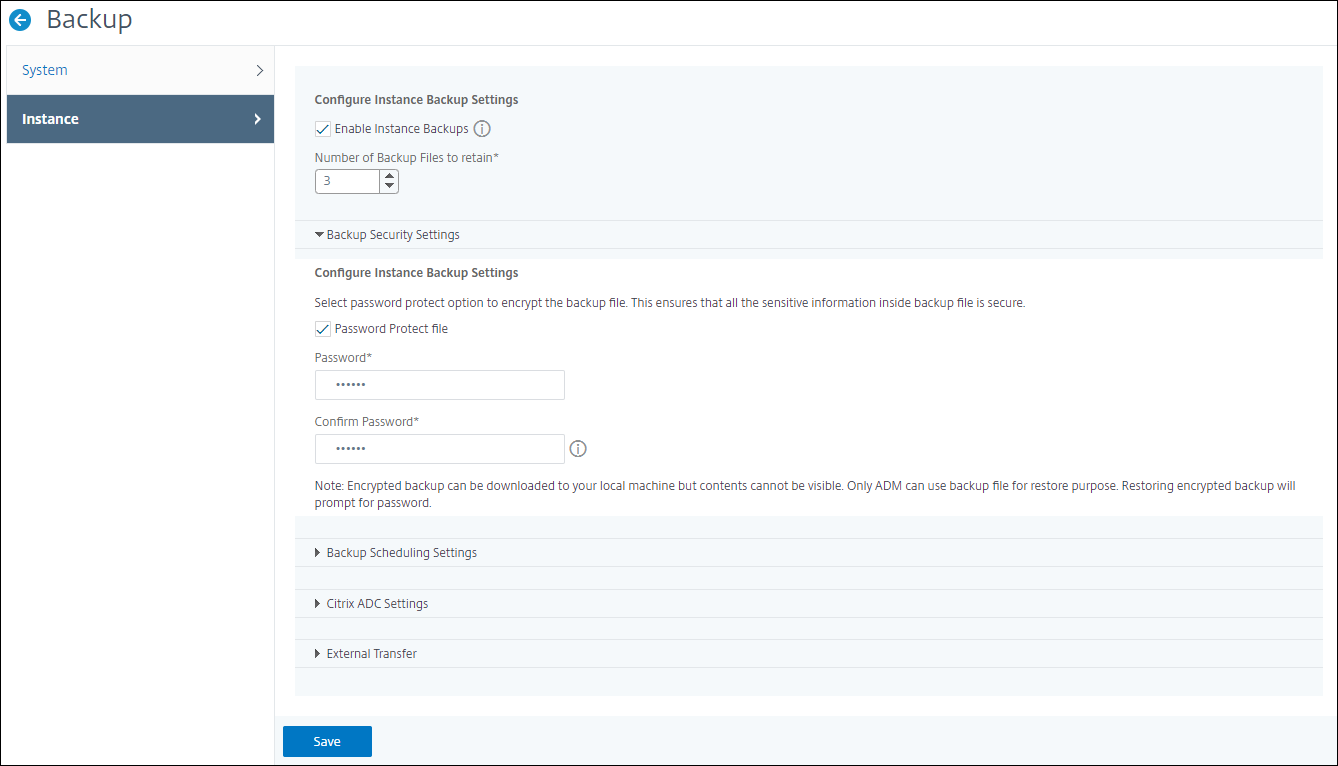Click the Password input field

click(x=440, y=385)
